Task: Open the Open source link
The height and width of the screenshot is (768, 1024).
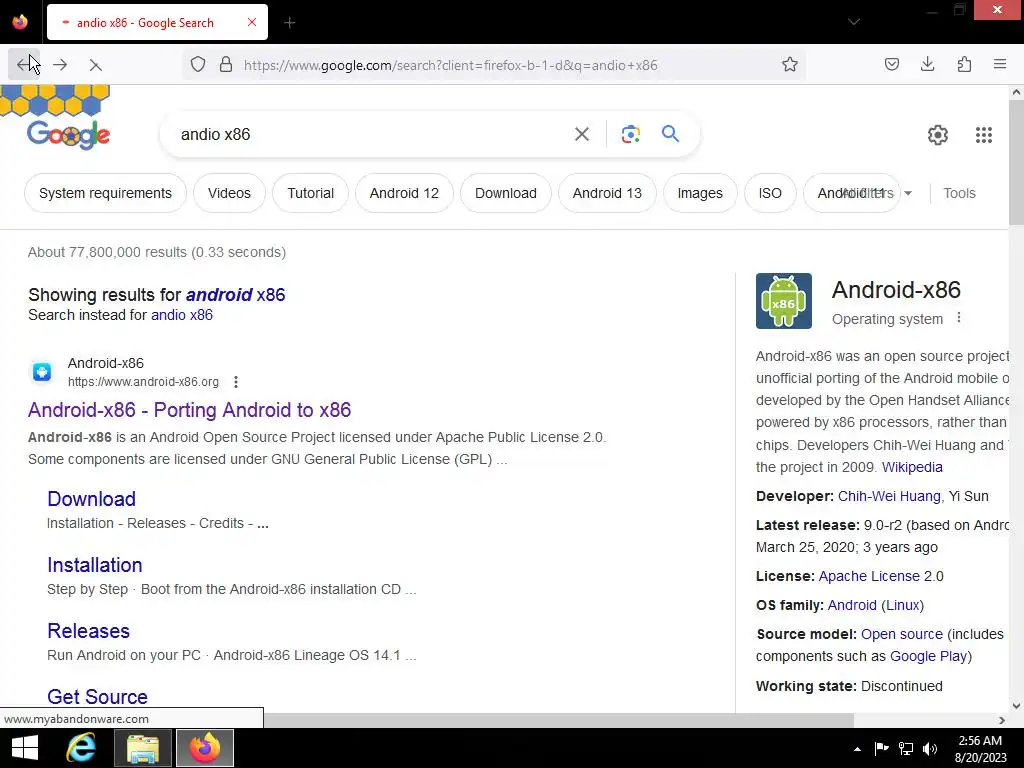Action: point(901,634)
